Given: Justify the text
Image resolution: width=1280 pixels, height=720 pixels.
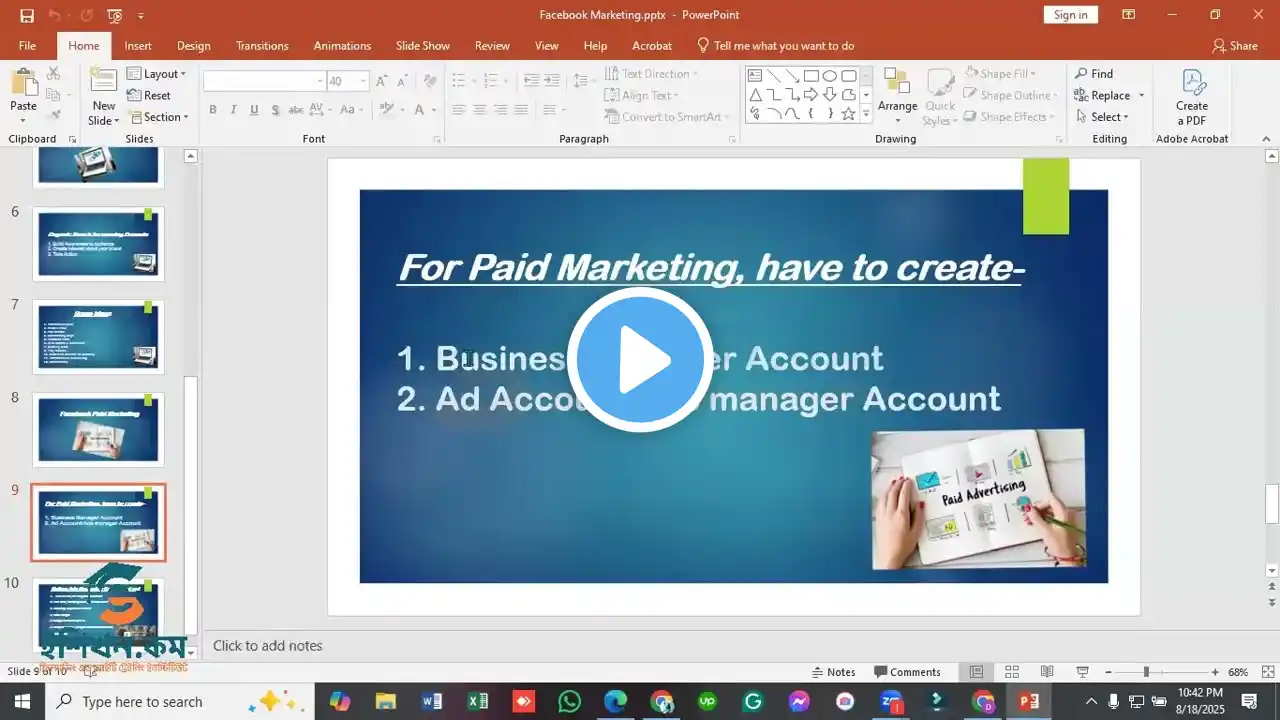Looking at the screenshot, I should [x=521, y=110].
